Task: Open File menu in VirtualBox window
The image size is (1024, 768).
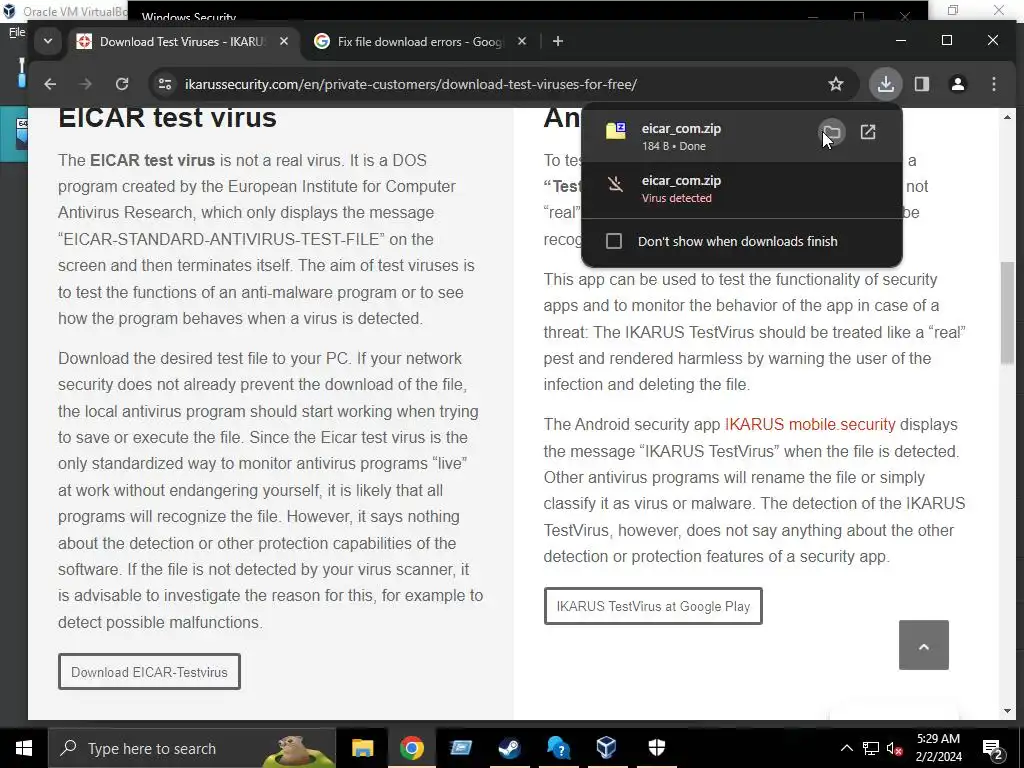Action: 17,32
